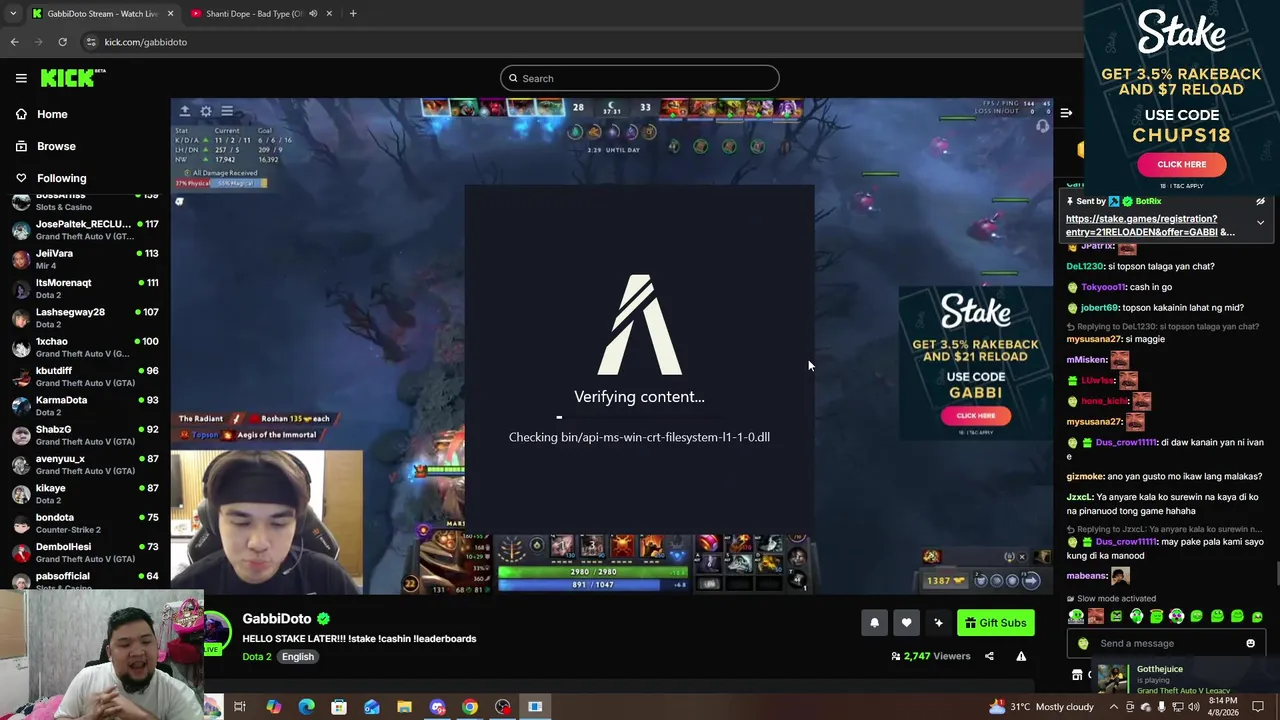Show hidden system tray icons

(1114, 707)
